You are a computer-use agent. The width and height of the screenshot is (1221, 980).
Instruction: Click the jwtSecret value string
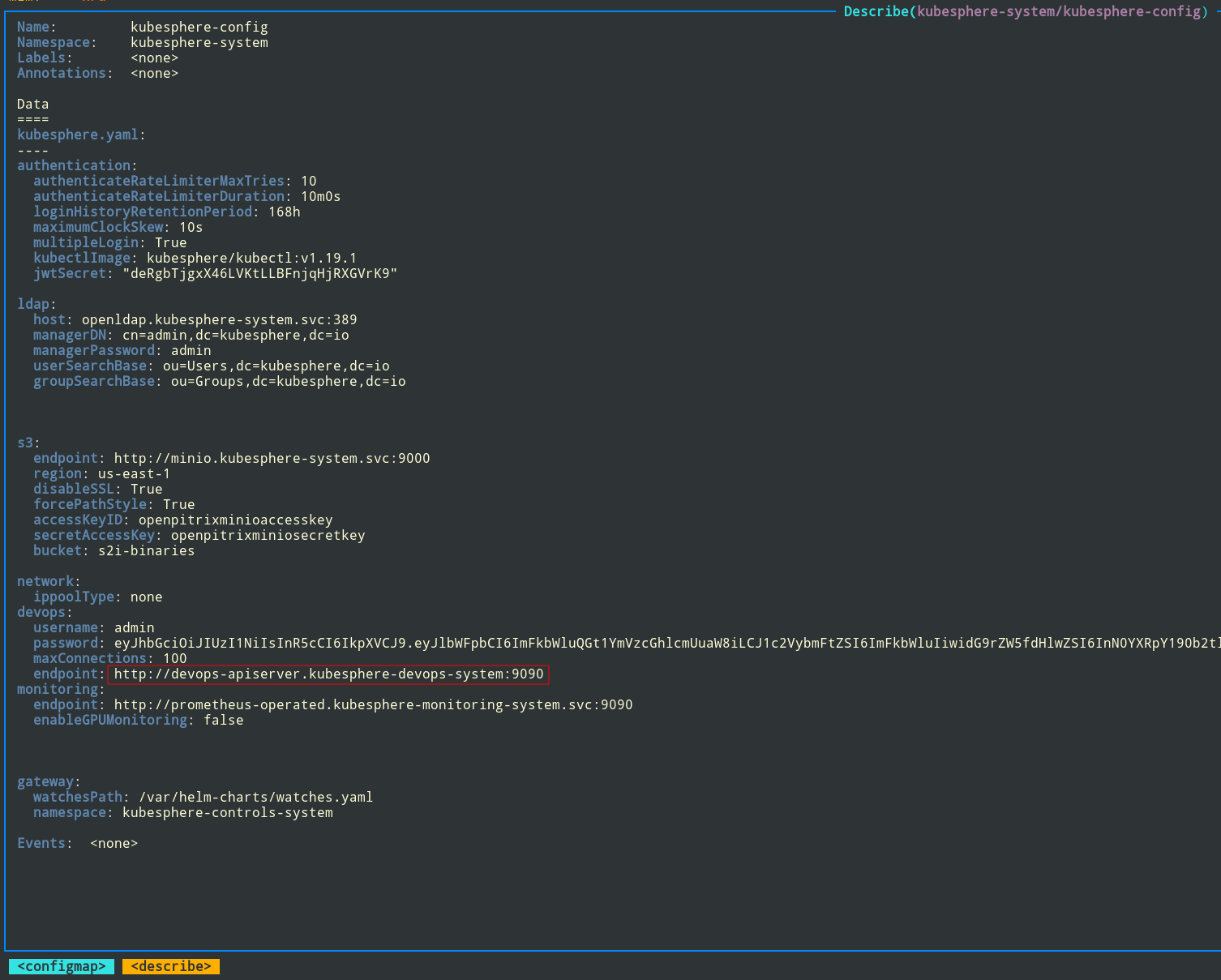259,273
